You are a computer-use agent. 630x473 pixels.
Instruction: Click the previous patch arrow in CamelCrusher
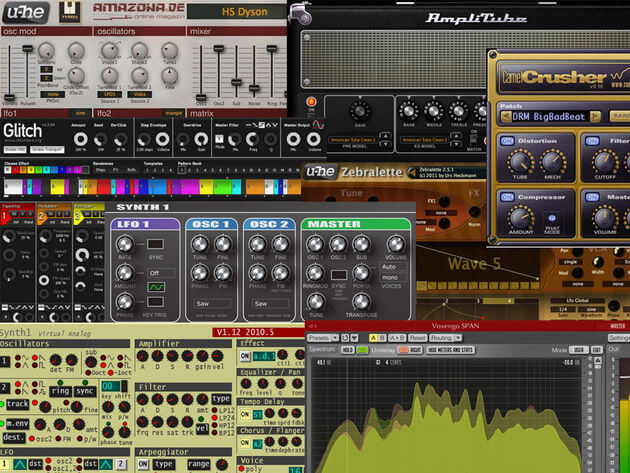pos(506,117)
